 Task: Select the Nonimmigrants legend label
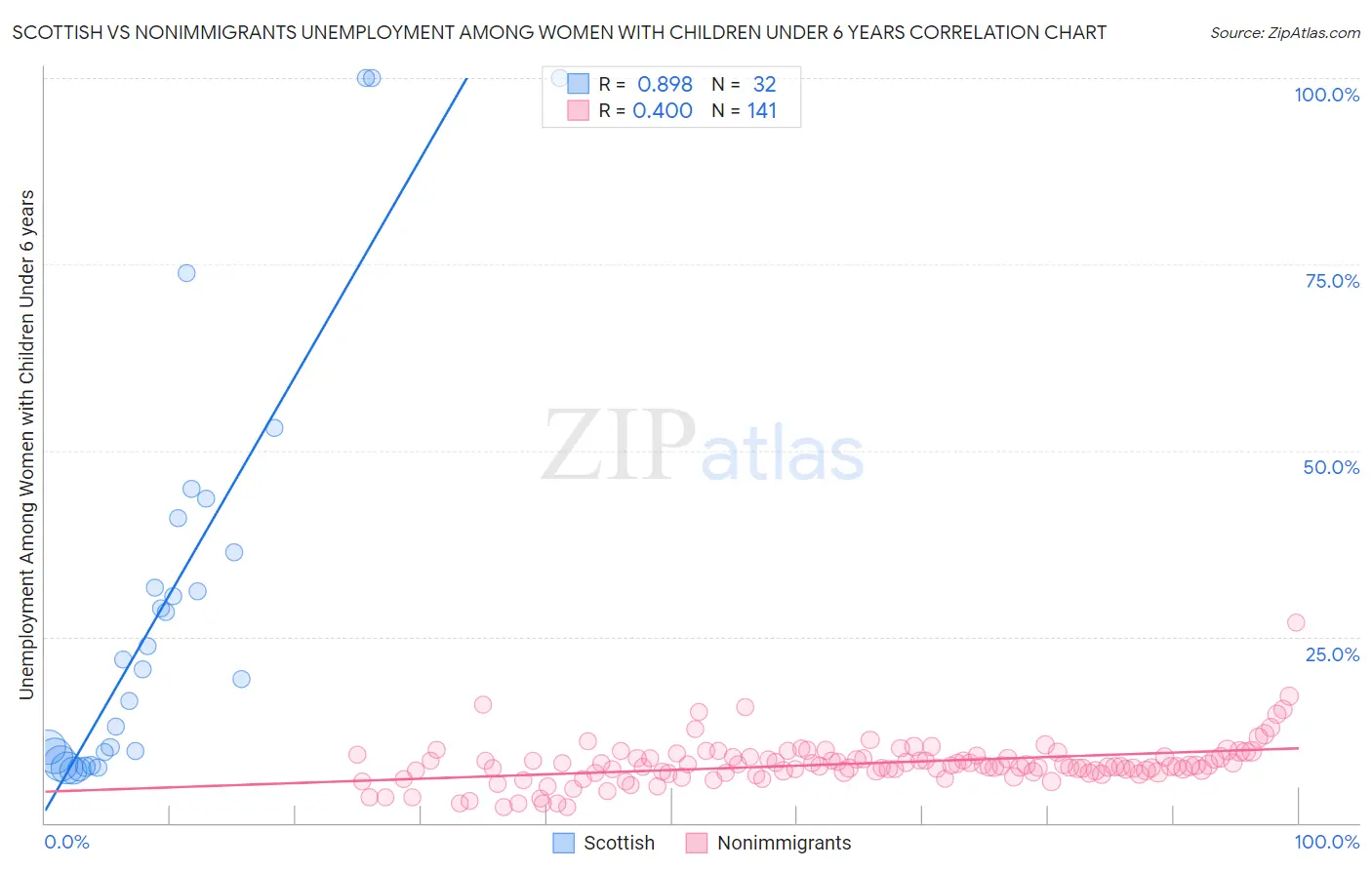pos(785,843)
